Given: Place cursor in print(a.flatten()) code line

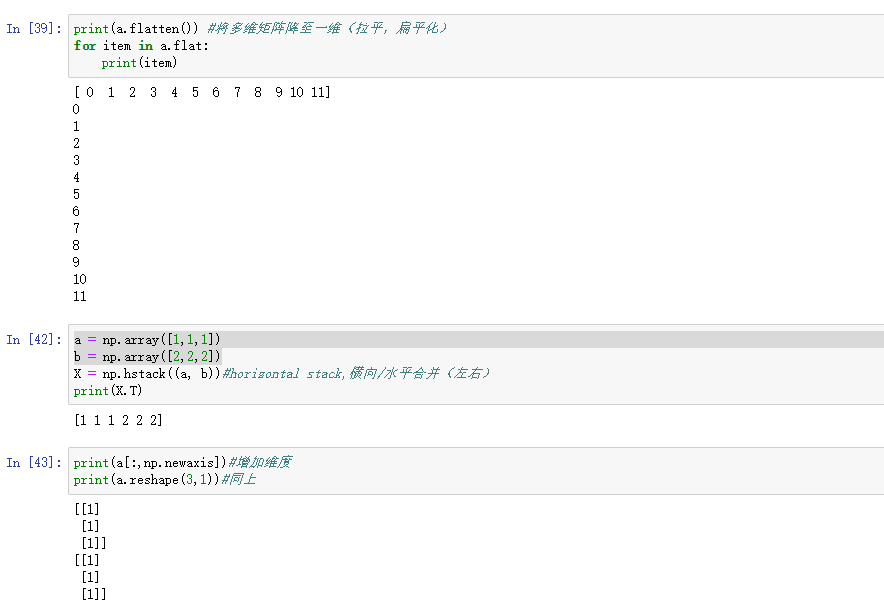Looking at the screenshot, I should click(x=138, y=29).
